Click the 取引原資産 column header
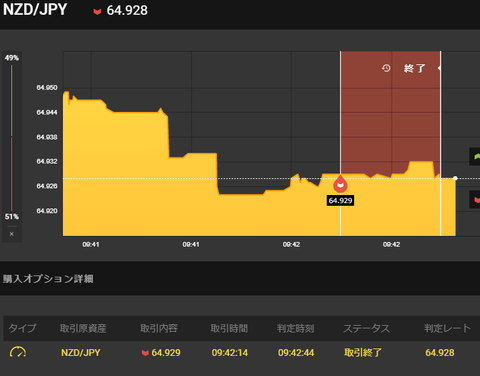 click(x=83, y=328)
